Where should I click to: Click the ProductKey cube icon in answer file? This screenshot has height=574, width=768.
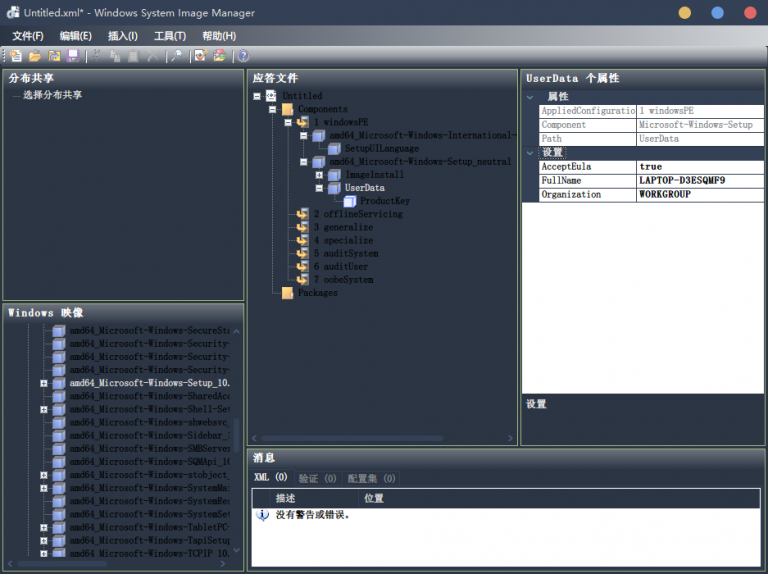click(x=350, y=201)
